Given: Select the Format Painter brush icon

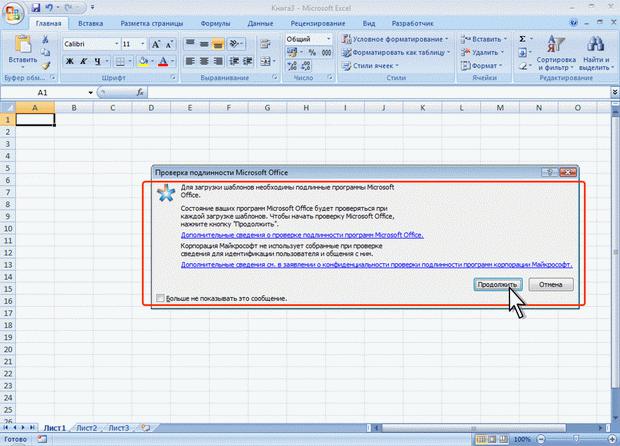Looking at the screenshot, I should (46, 66).
